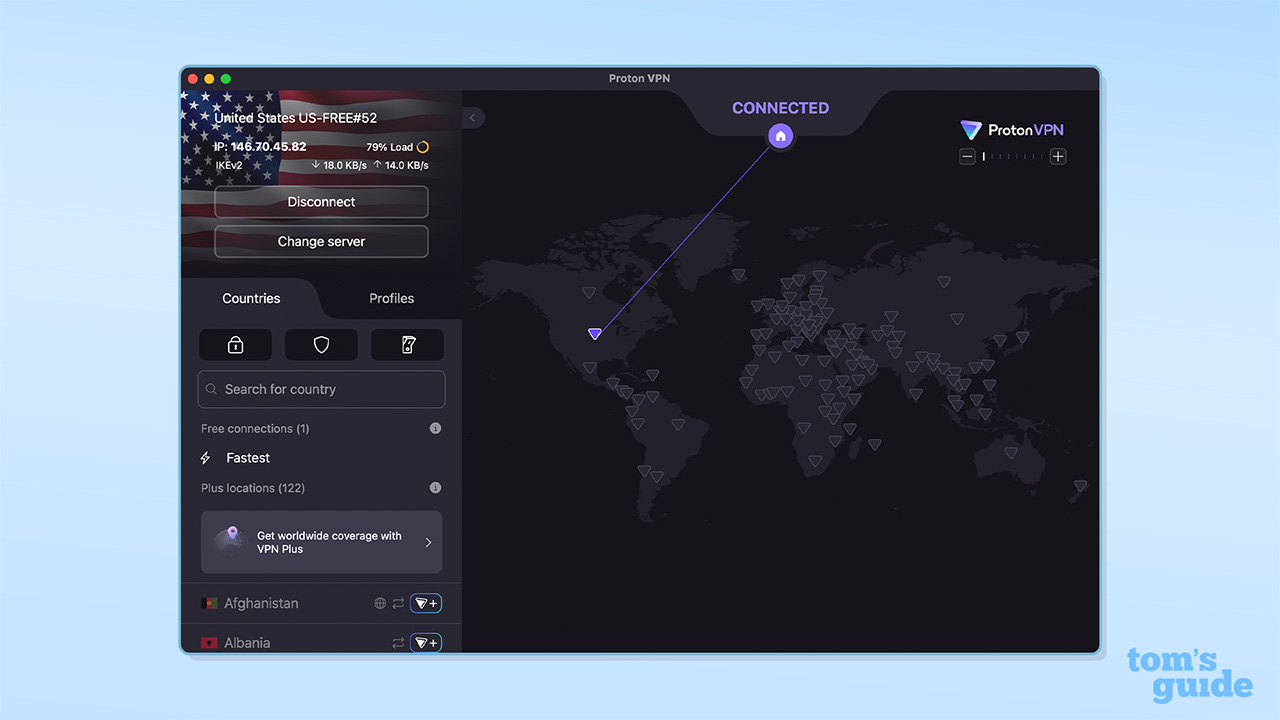Select Afghanistan country row
The width and height of the screenshot is (1280, 720).
click(x=321, y=603)
